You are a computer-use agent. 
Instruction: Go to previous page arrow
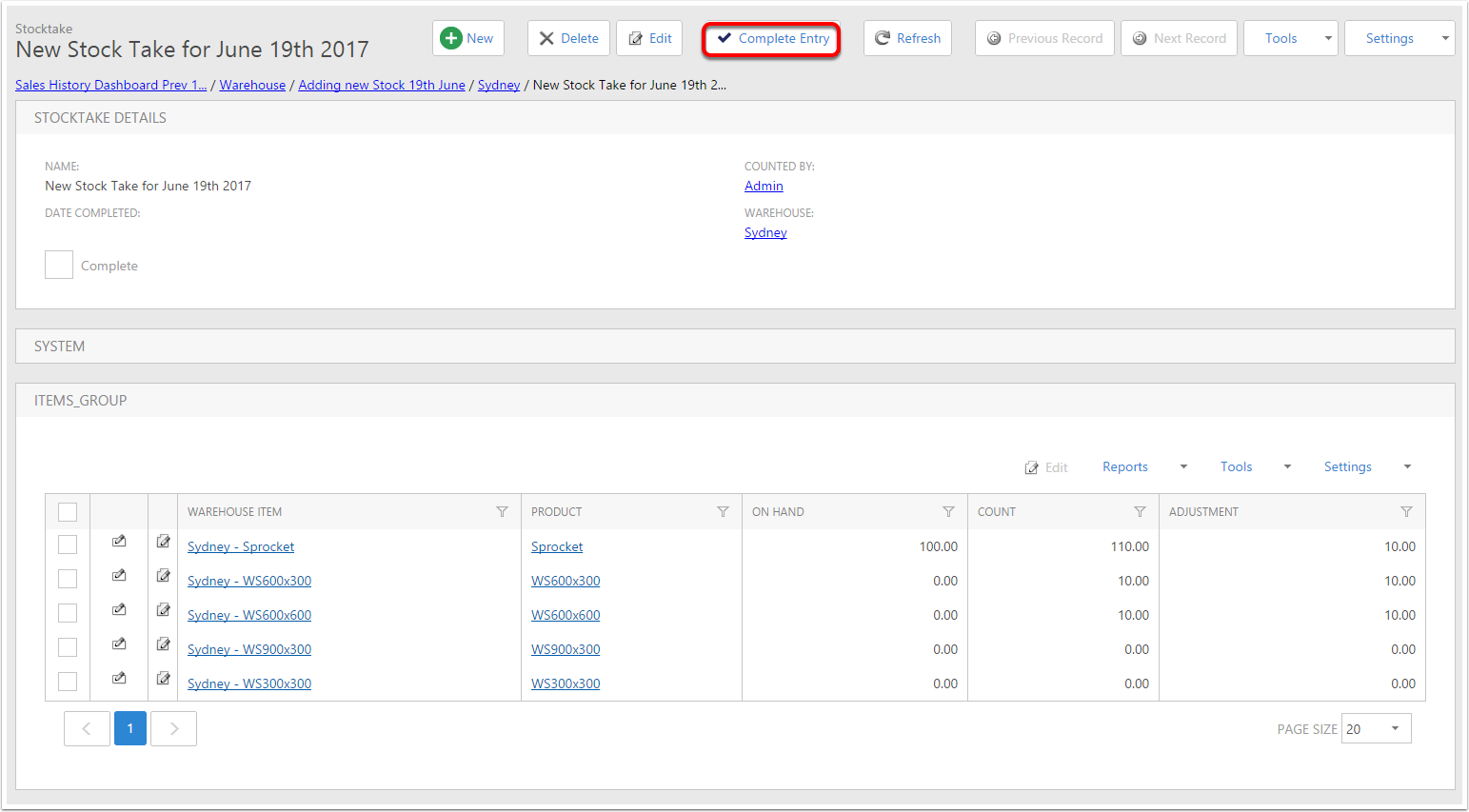tap(87, 728)
